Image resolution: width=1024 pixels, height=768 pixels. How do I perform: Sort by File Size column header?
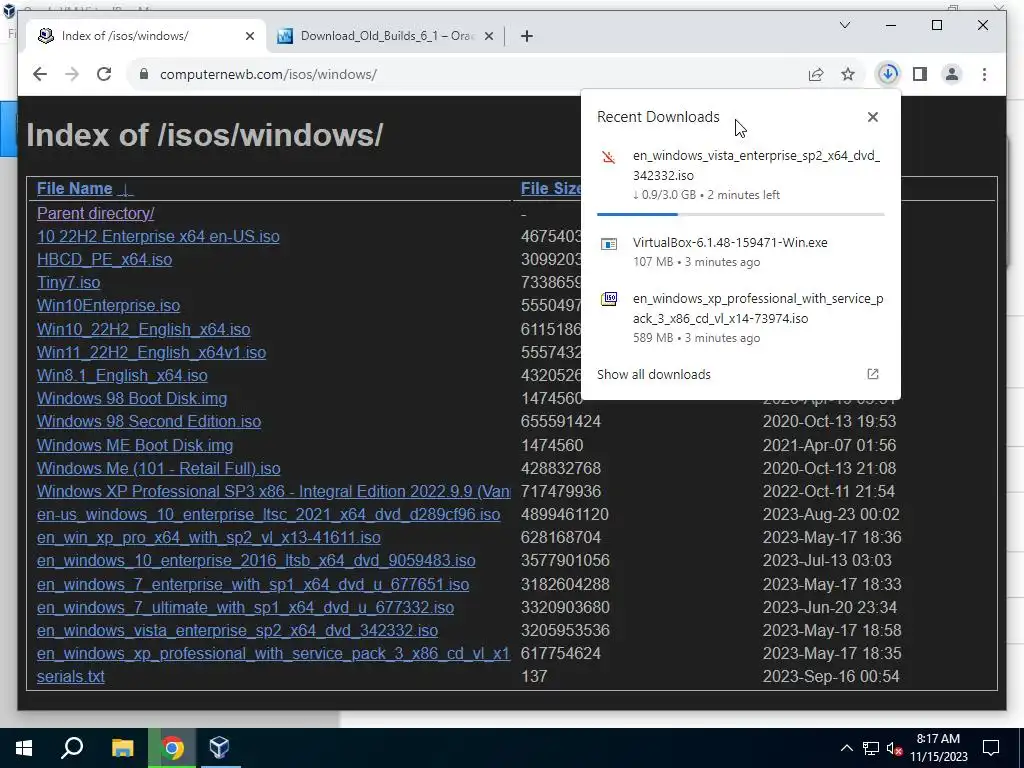[x=551, y=189]
